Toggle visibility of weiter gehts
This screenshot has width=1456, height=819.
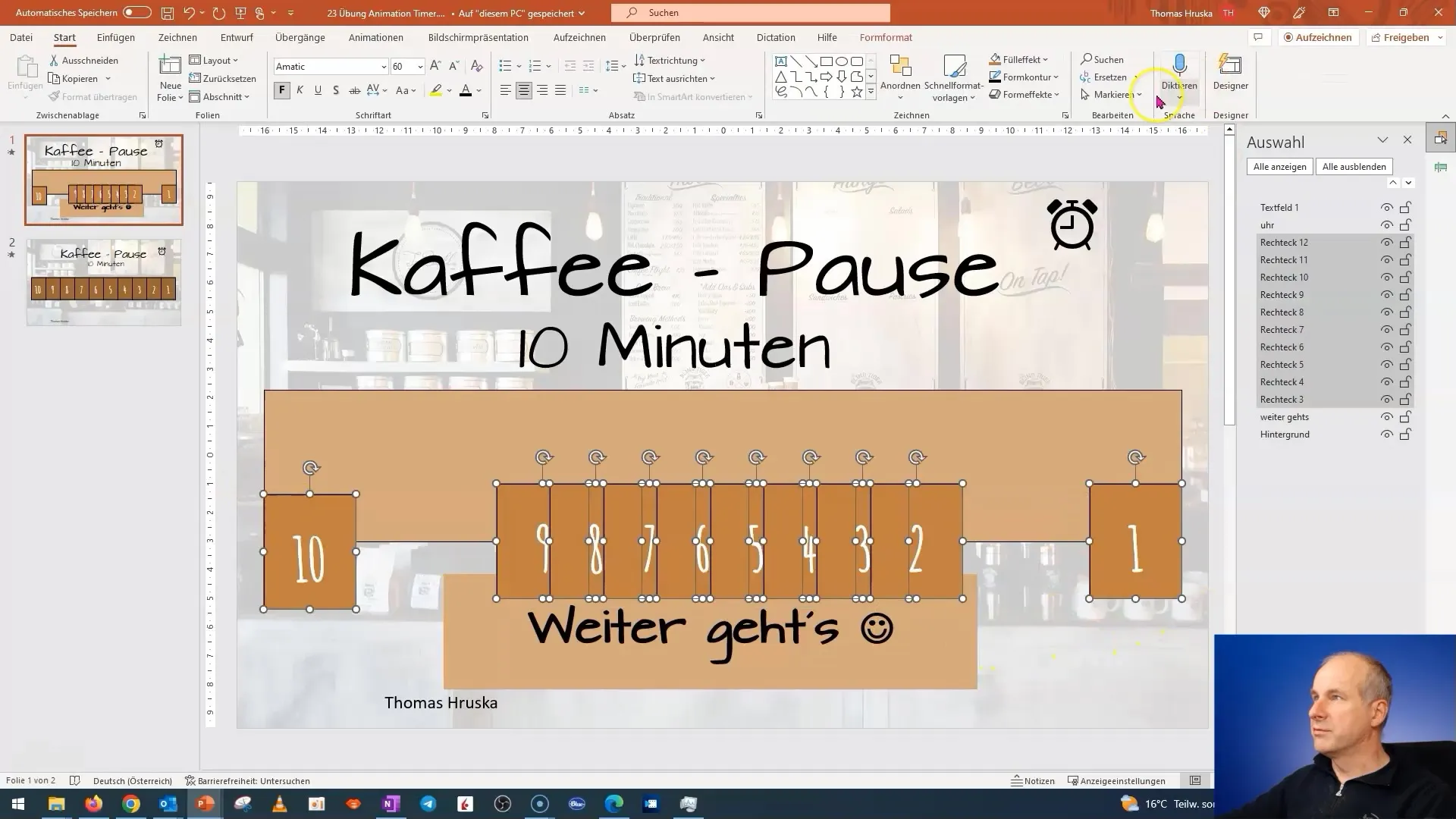(1386, 417)
